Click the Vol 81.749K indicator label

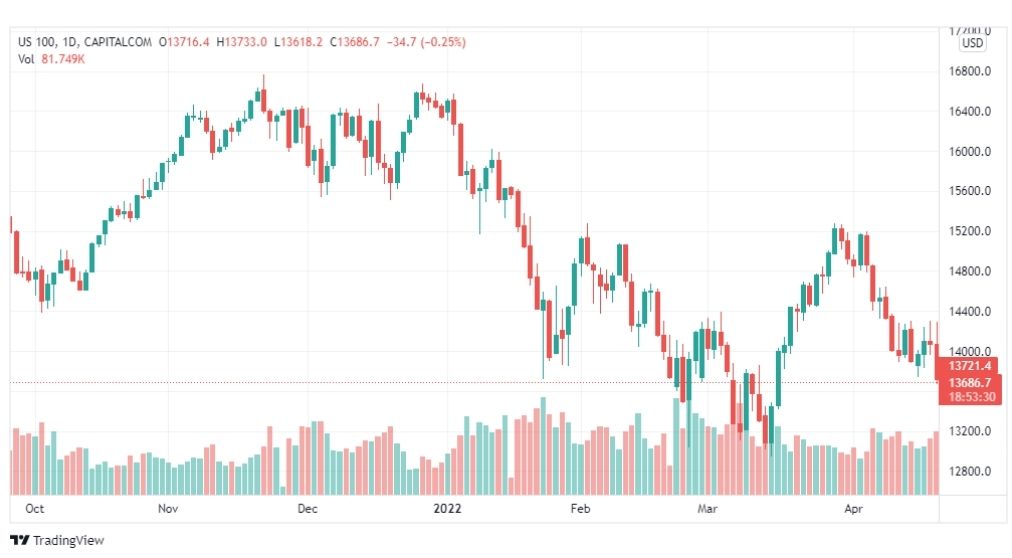tap(52, 59)
